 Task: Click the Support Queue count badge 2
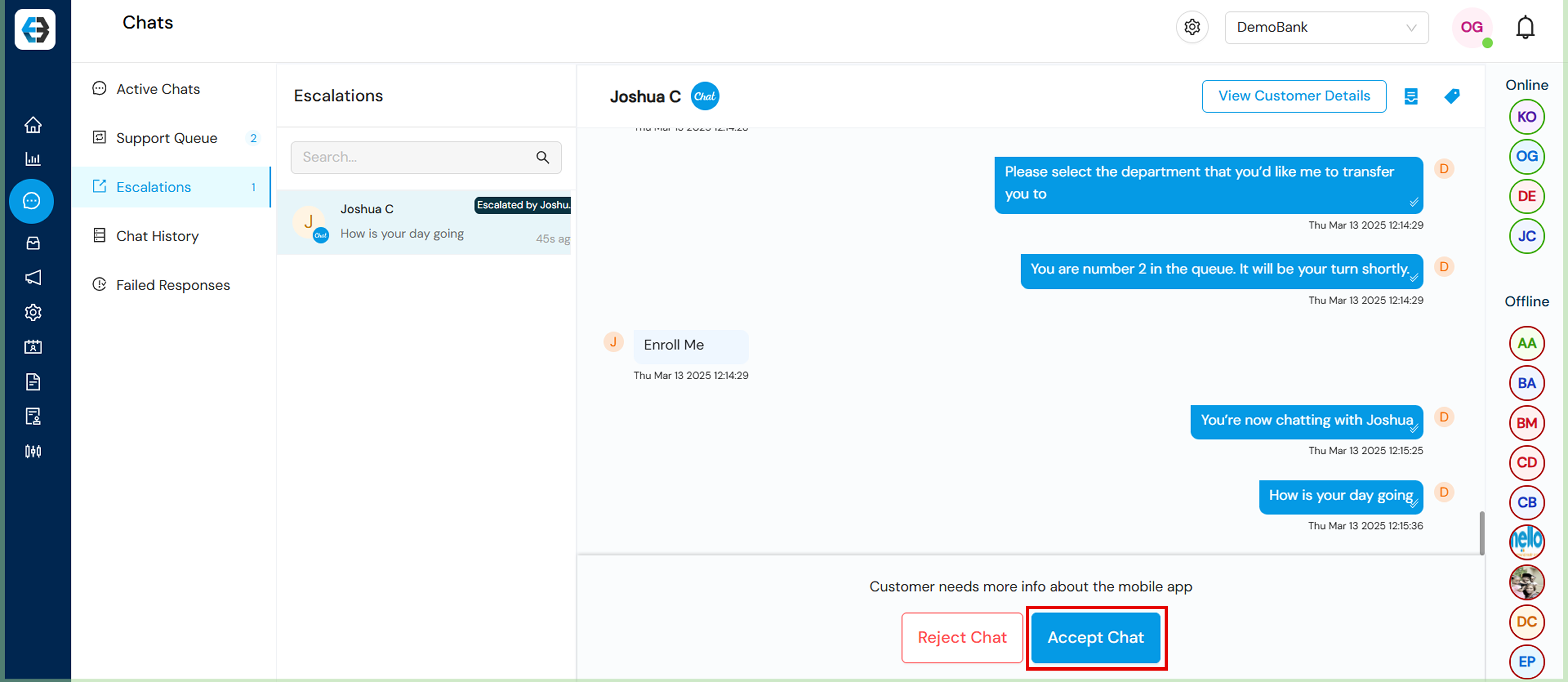253,138
